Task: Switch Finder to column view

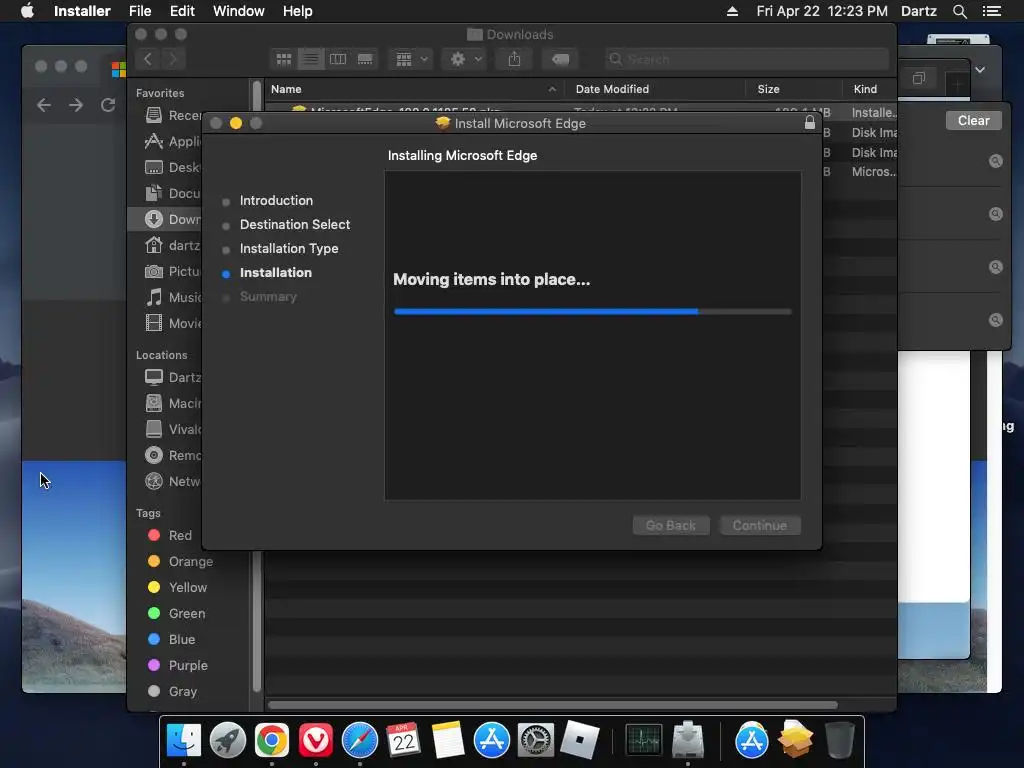Action: [x=338, y=59]
